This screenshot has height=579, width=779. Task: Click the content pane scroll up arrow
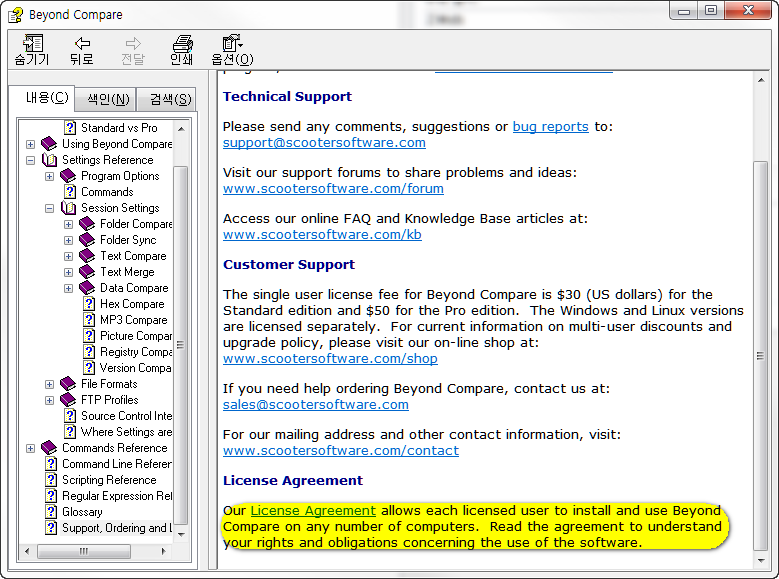[761, 80]
